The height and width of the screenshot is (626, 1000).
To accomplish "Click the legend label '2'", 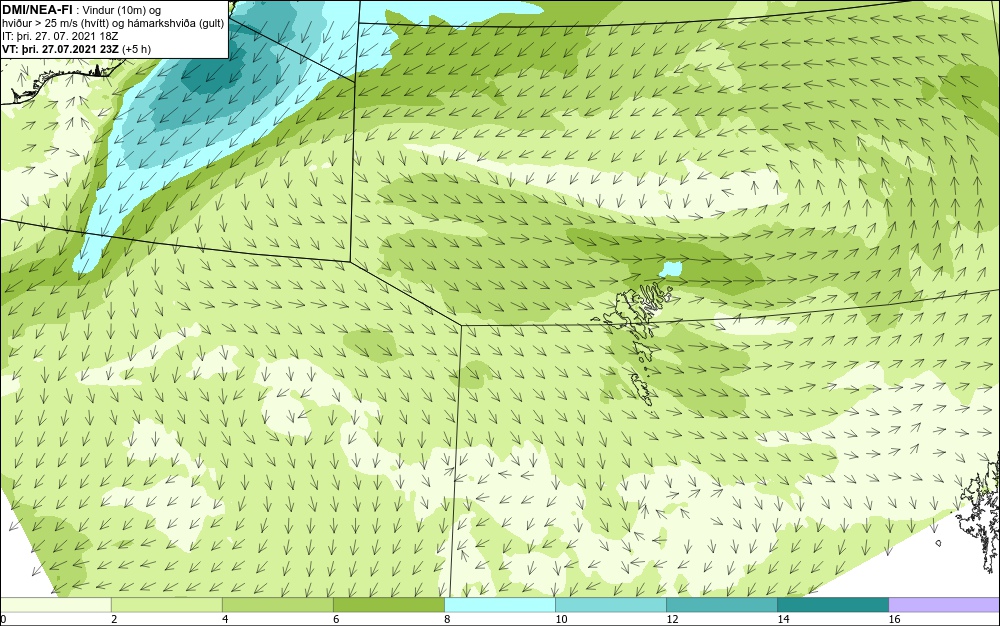I will 114,619.
